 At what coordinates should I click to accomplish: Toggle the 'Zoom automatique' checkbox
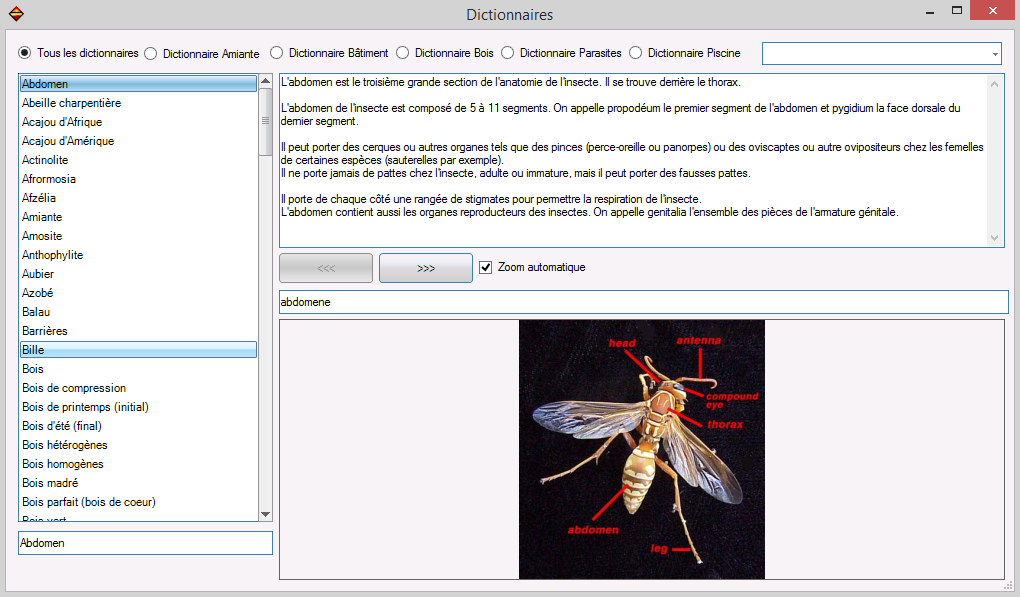click(486, 267)
